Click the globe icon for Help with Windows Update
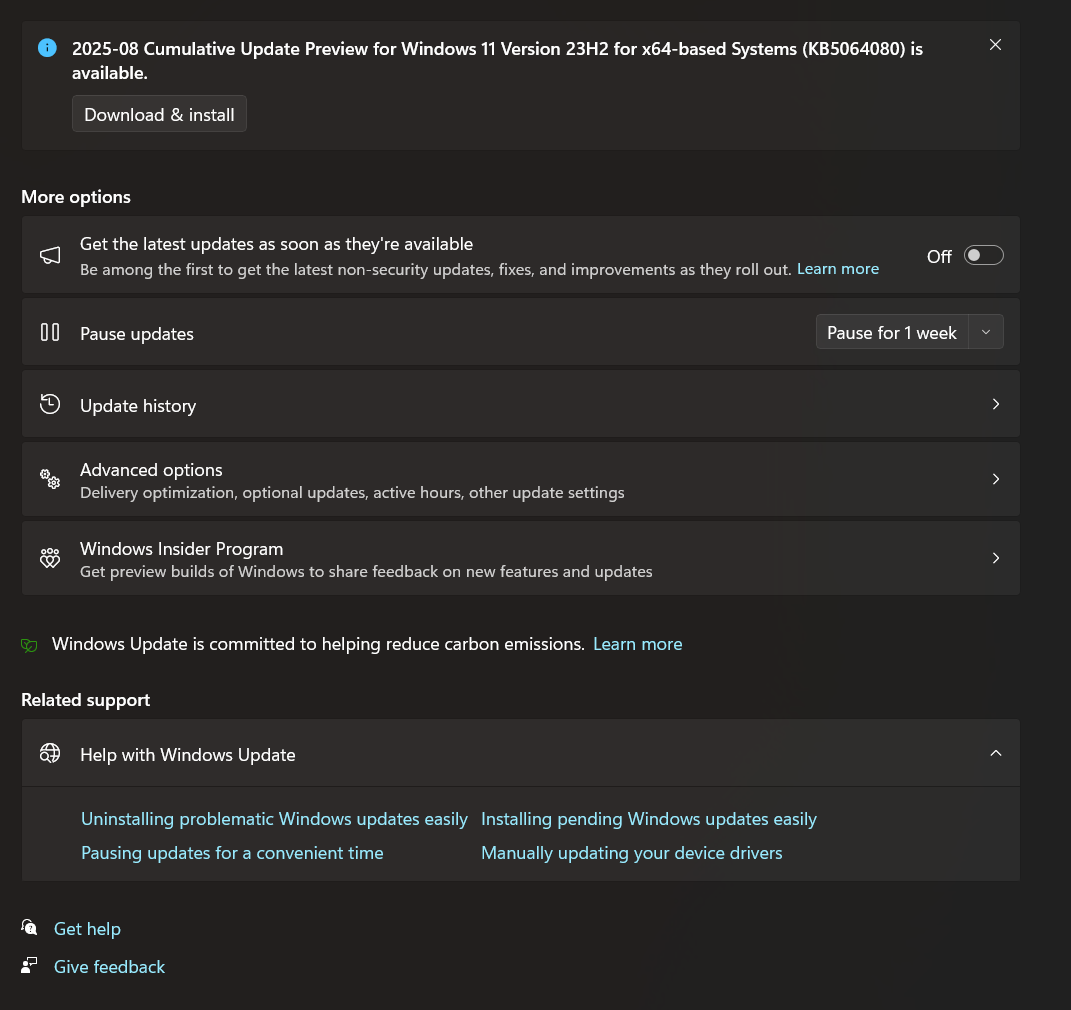1071x1010 pixels. tap(50, 753)
